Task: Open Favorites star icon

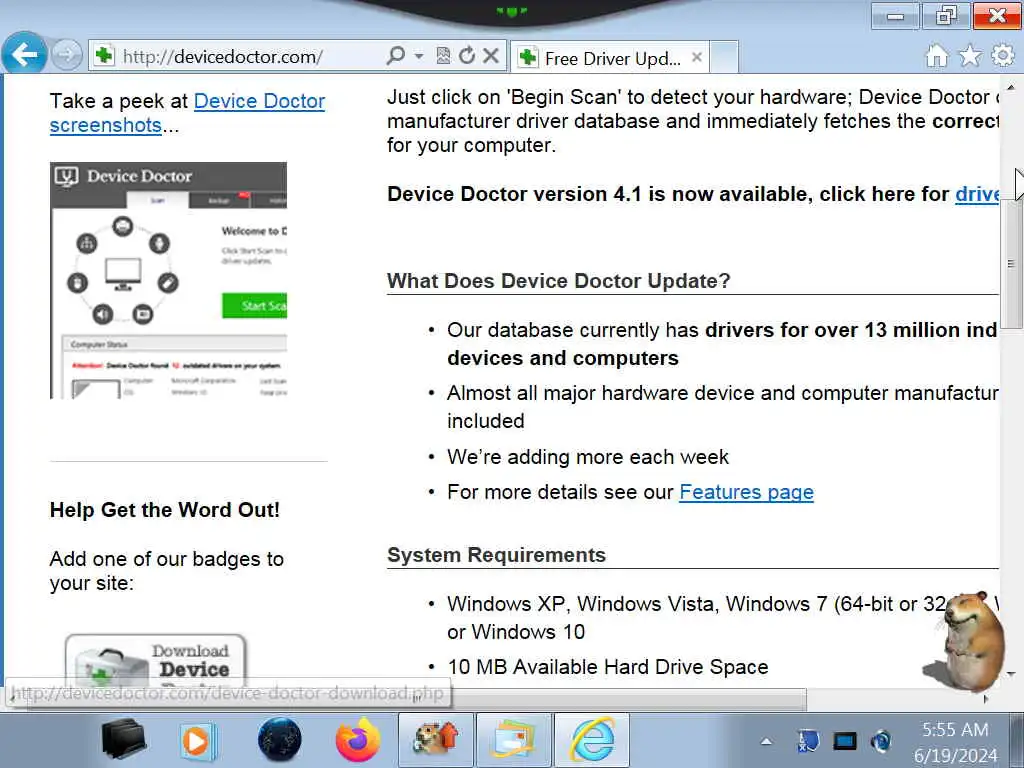Action: coord(970,56)
